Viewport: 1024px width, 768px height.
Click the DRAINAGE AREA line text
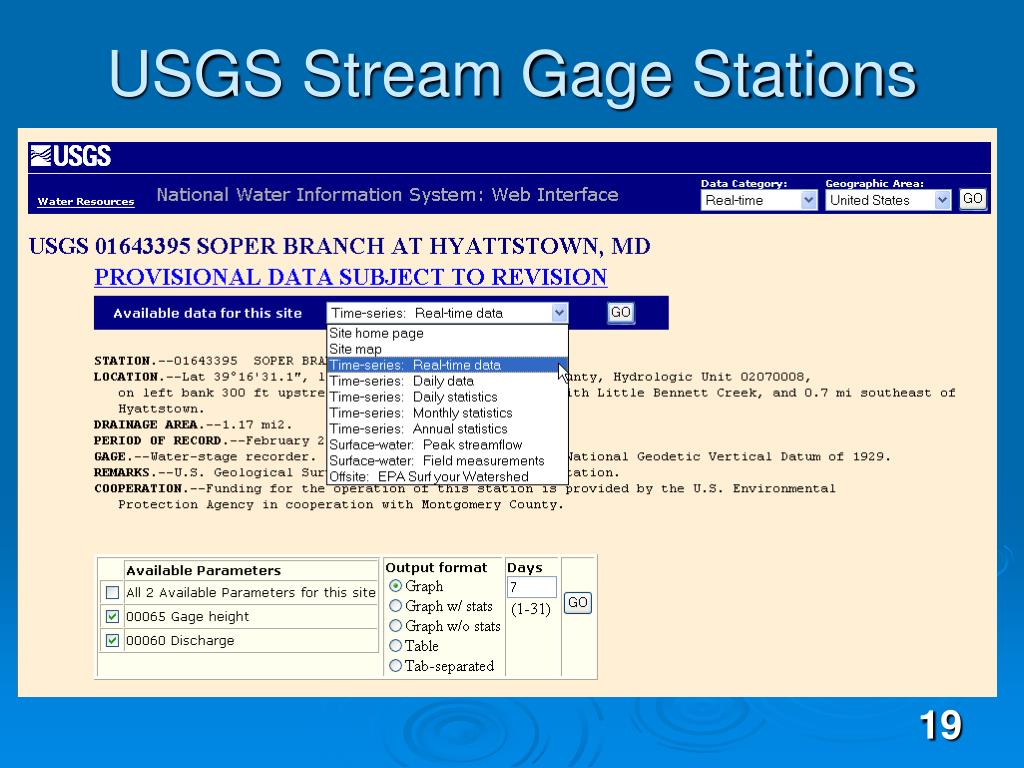pyautogui.click(x=193, y=424)
